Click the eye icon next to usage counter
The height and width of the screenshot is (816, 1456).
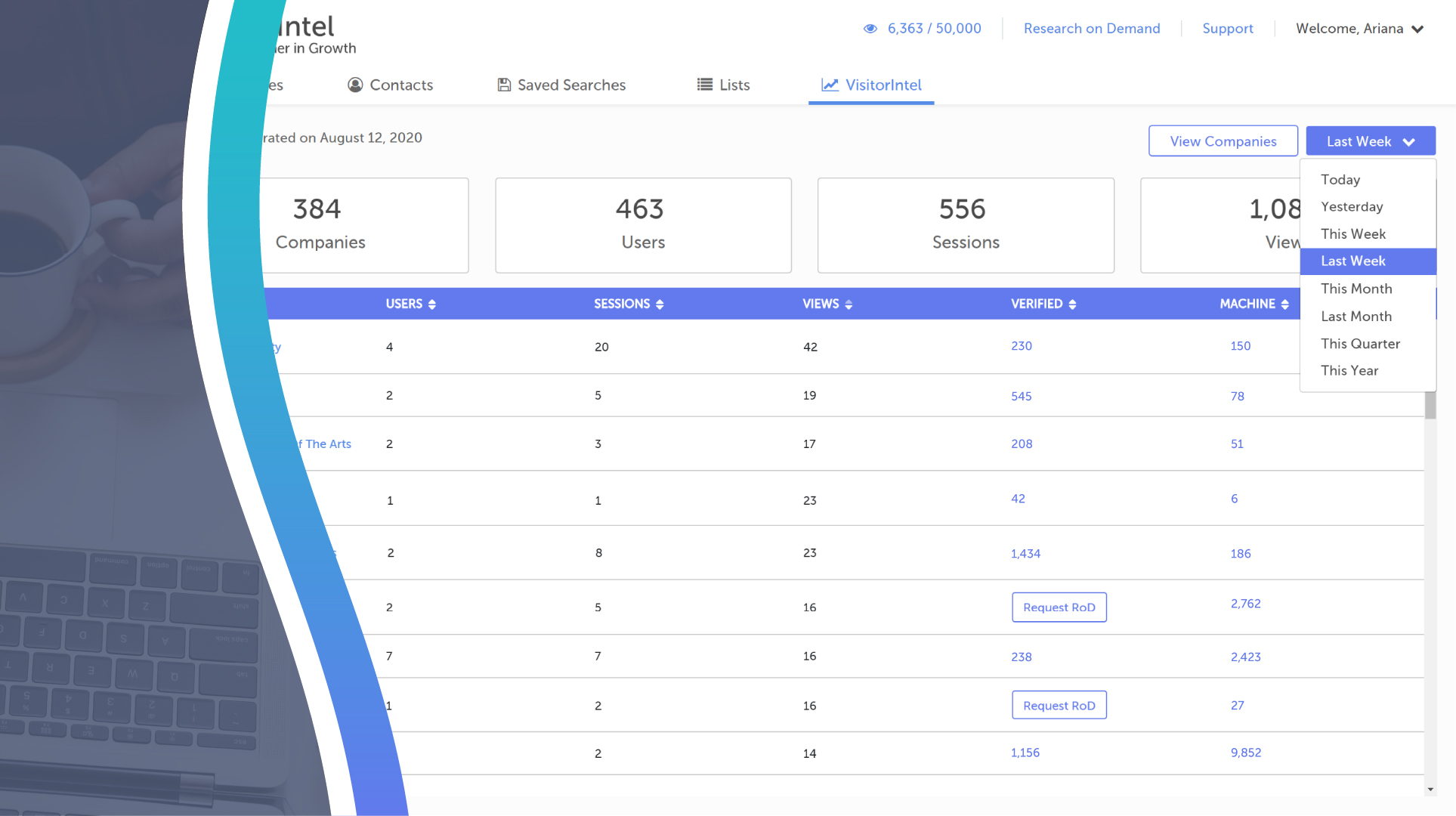870,28
